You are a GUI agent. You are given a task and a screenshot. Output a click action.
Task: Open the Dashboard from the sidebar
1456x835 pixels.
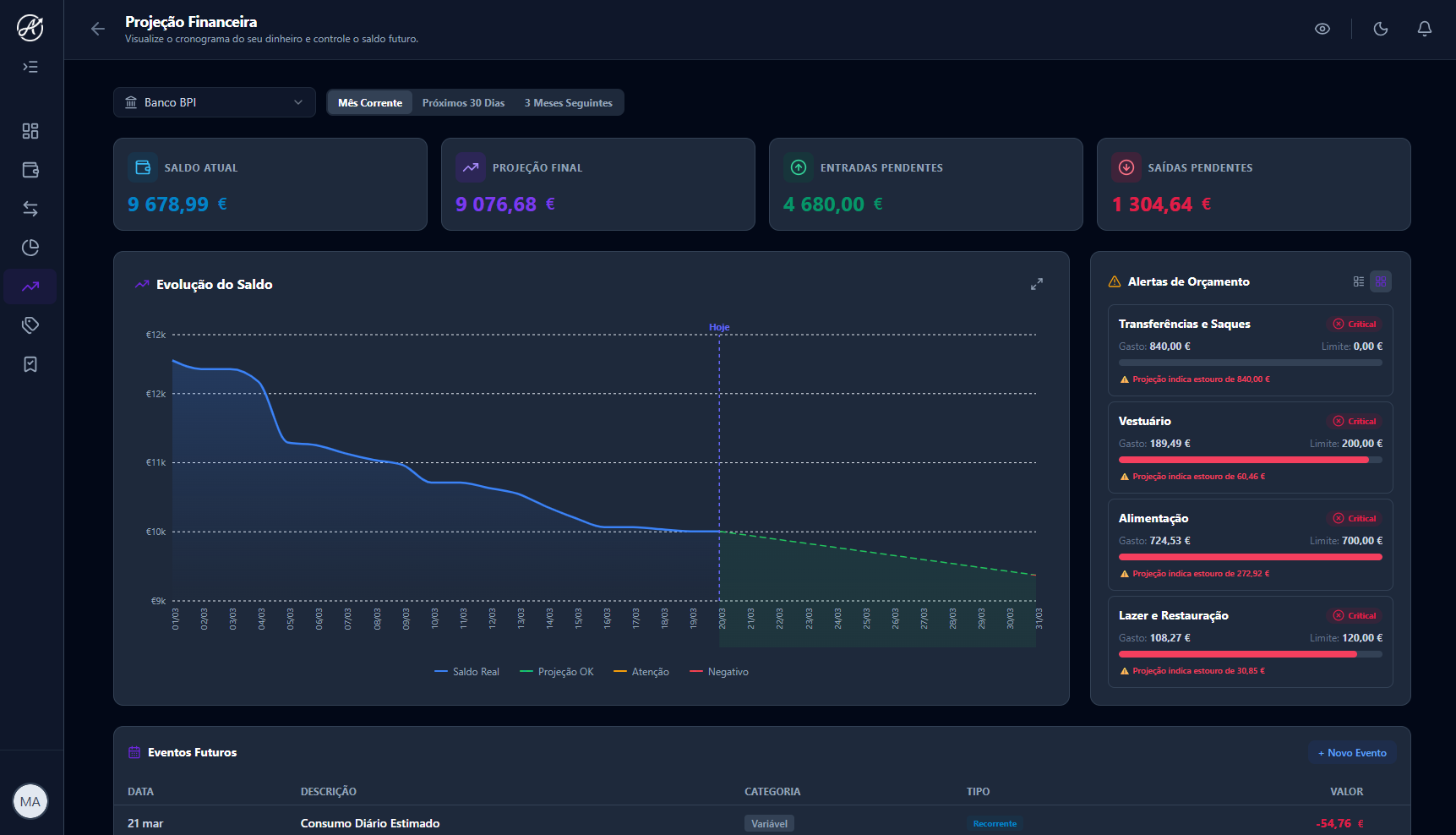click(30, 131)
